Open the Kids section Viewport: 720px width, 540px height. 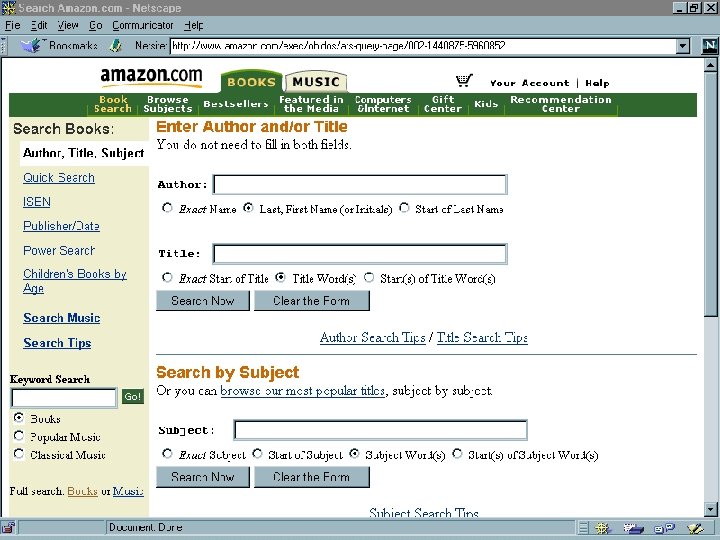point(486,104)
